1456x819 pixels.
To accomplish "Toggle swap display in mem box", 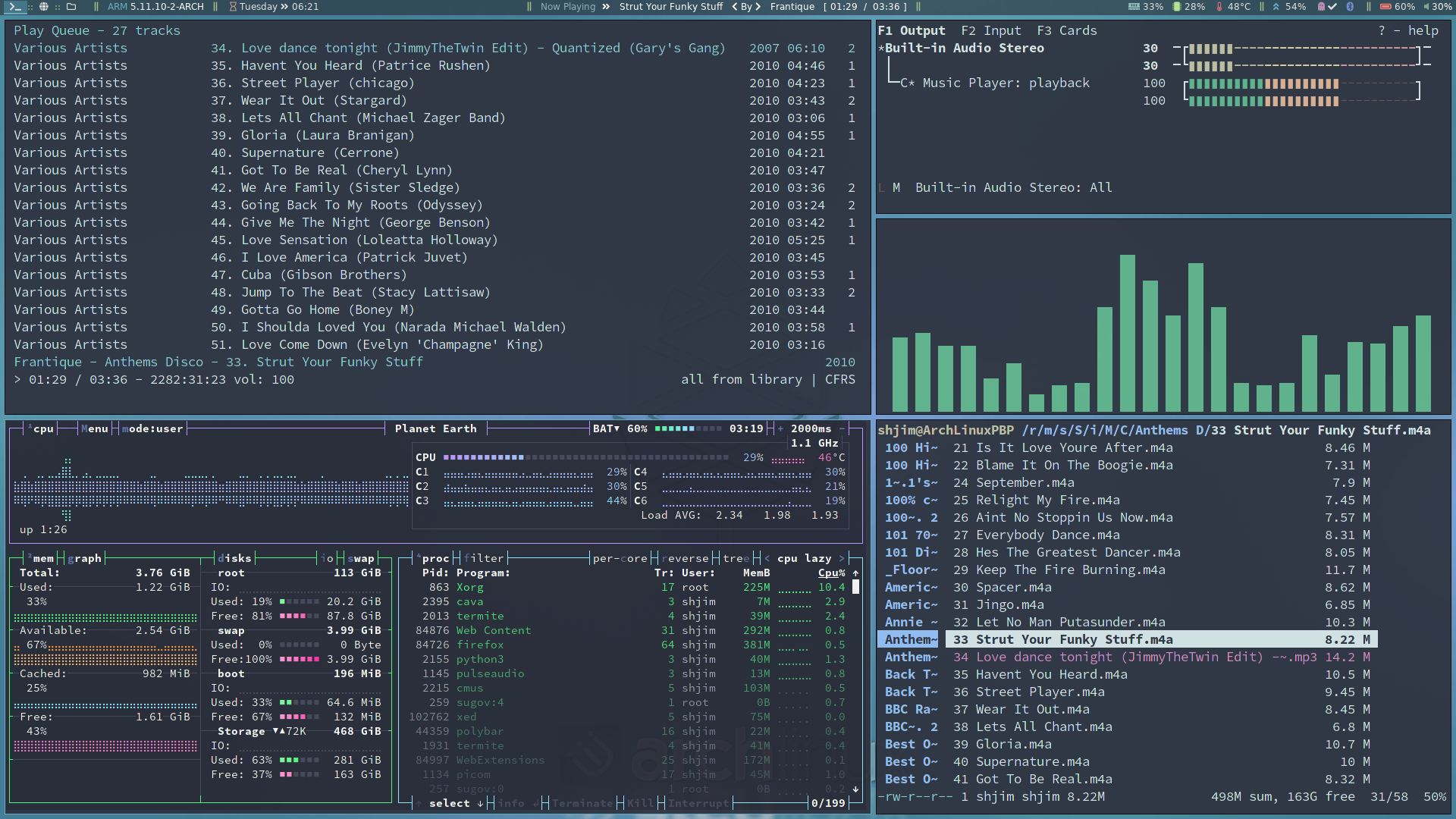I will coord(361,559).
